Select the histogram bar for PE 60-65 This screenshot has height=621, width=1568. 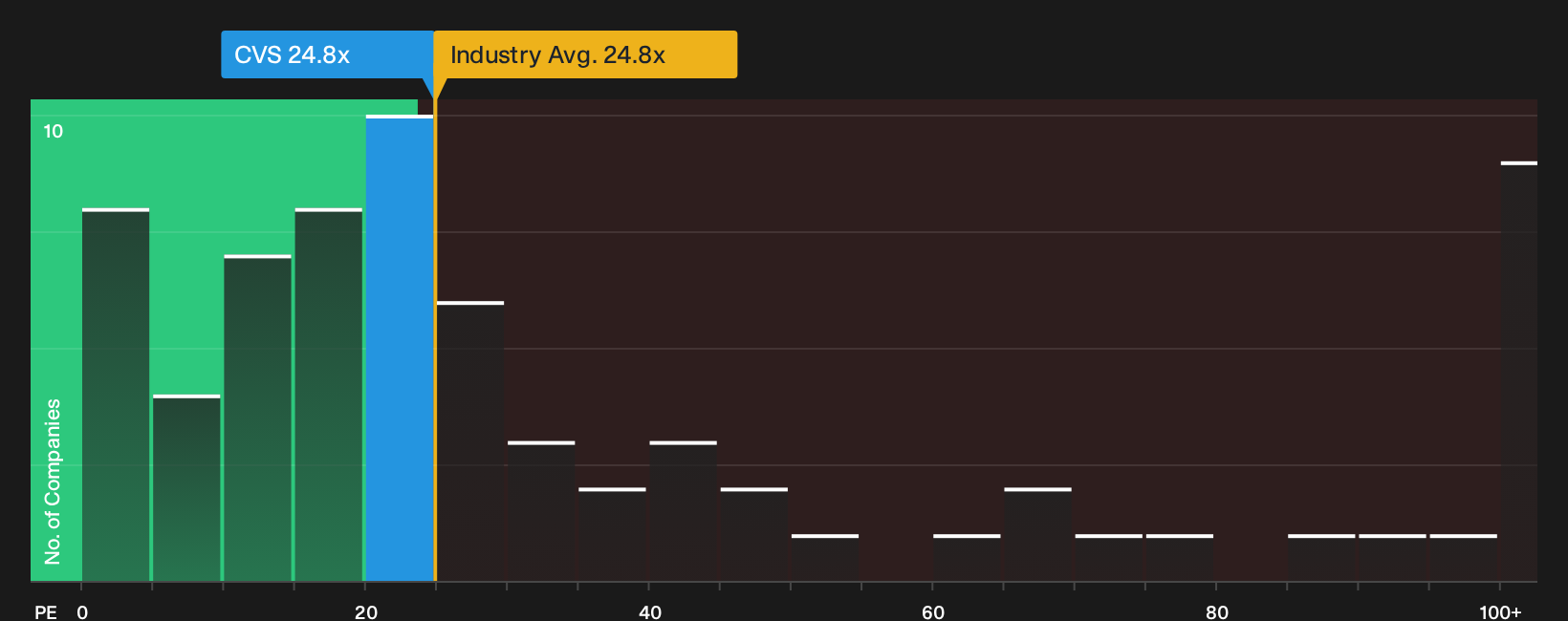pos(967,558)
